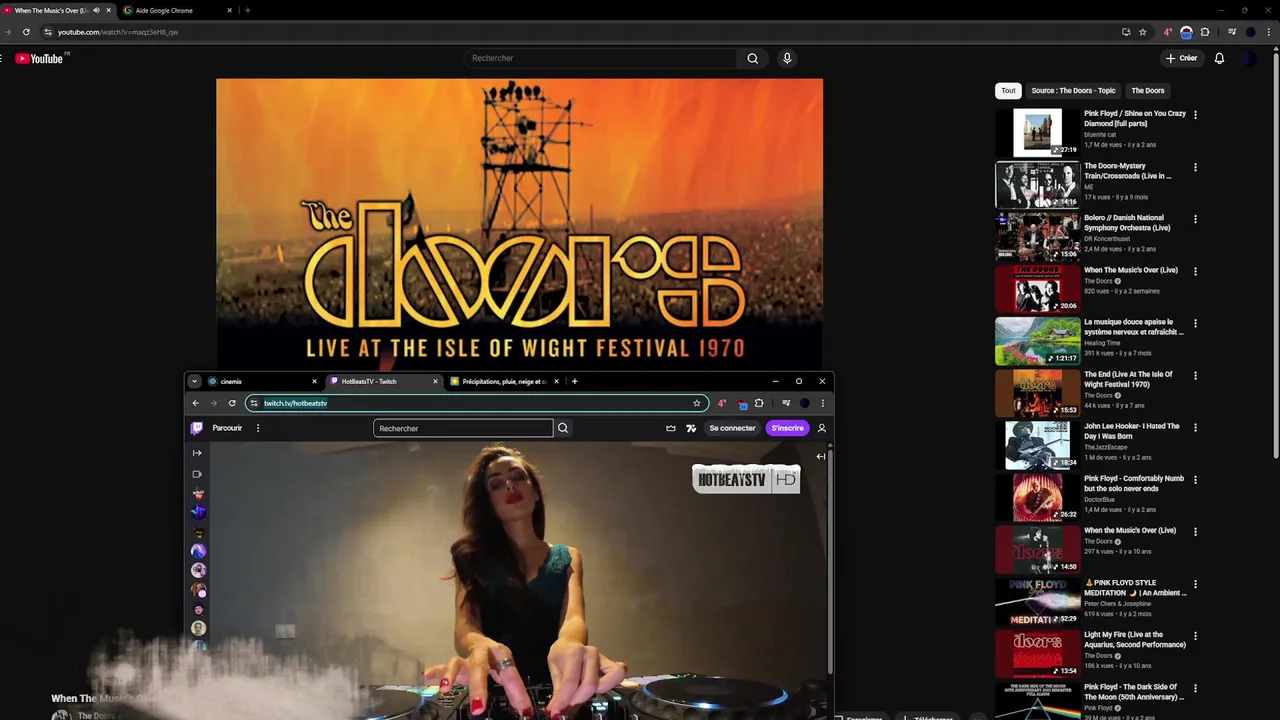Open options for Bolero Danish National Symphony video
The height and width of the screenshot is (720, 1280).
pyautogui.click(x=1195, y=219)
